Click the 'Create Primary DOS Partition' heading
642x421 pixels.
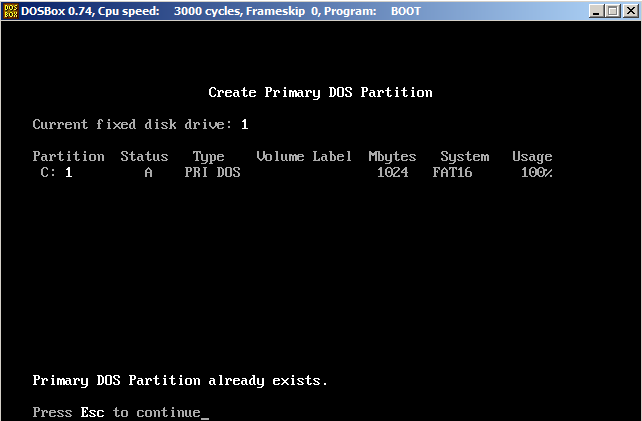(x=320, y=93)
